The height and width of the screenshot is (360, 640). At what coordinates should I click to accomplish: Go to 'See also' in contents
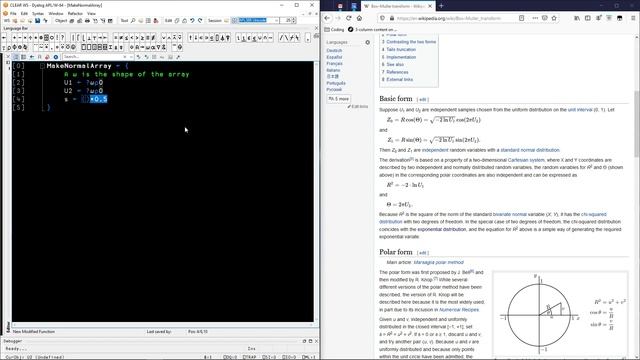point(395,64)
